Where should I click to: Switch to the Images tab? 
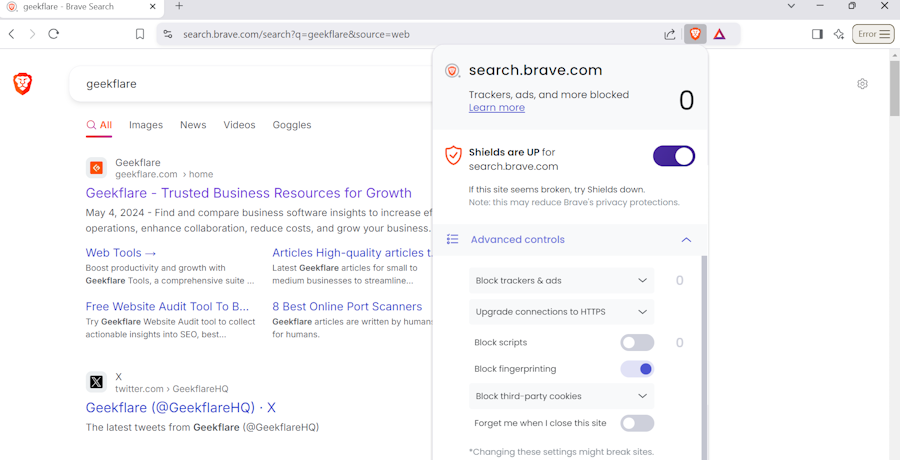tap(146, 125)
